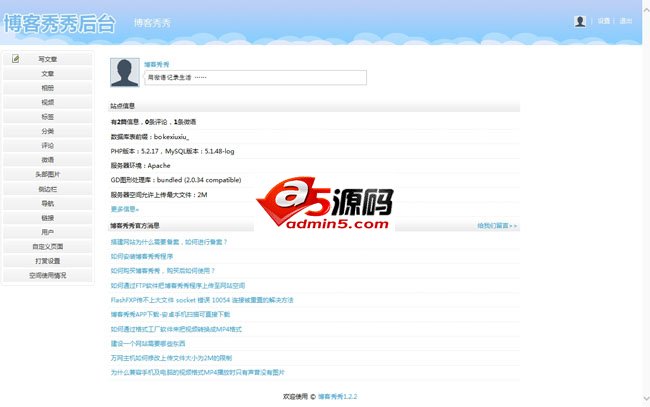
Task: Open 如何购买博客秀秀 purchase article
Action: [x=162, y=271]
